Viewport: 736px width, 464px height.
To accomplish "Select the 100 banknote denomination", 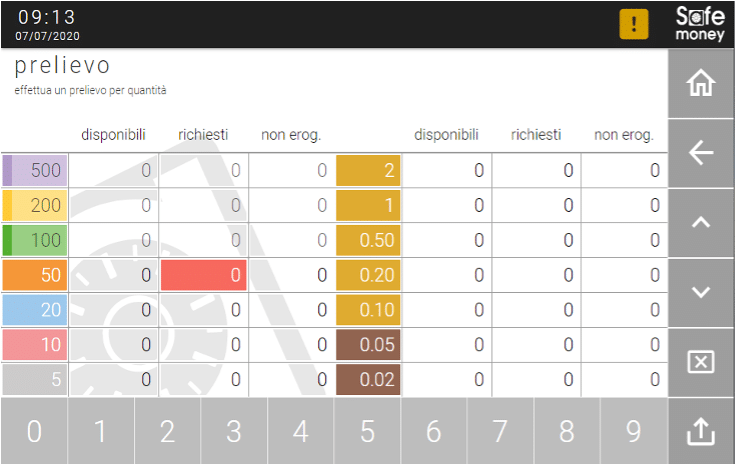I will [x=35, y=240].
